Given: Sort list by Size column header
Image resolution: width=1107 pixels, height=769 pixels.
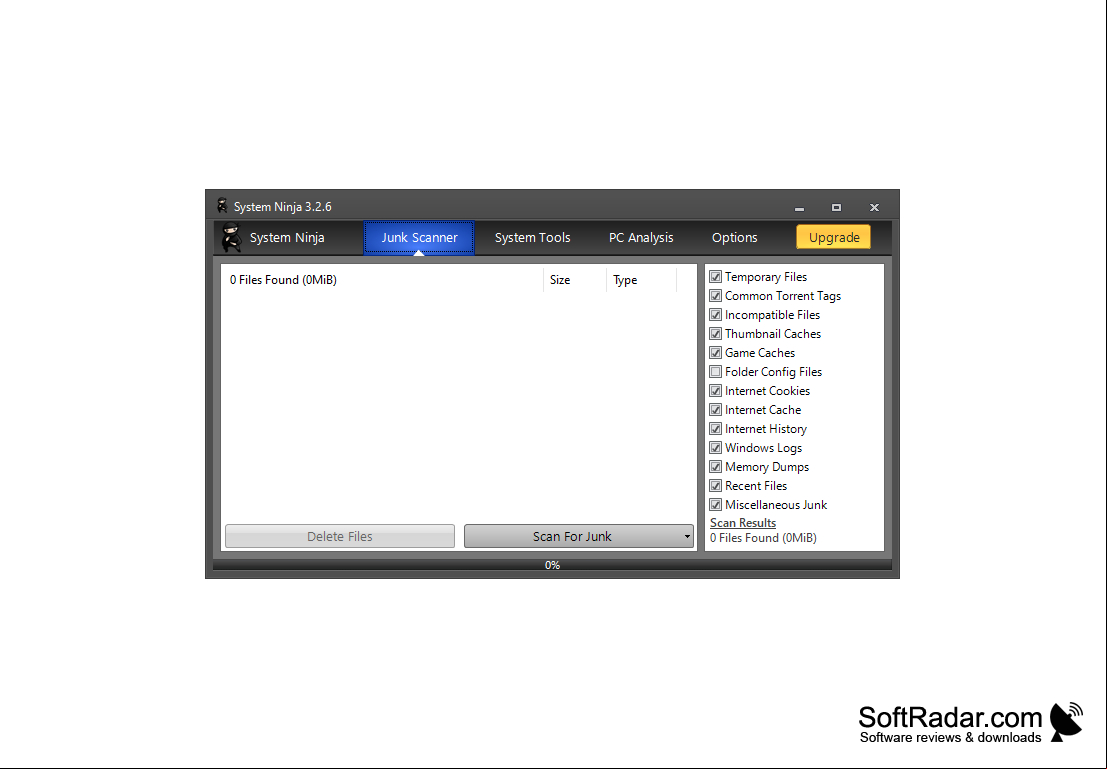Looking at the screenshot, I should pos(574,280).
